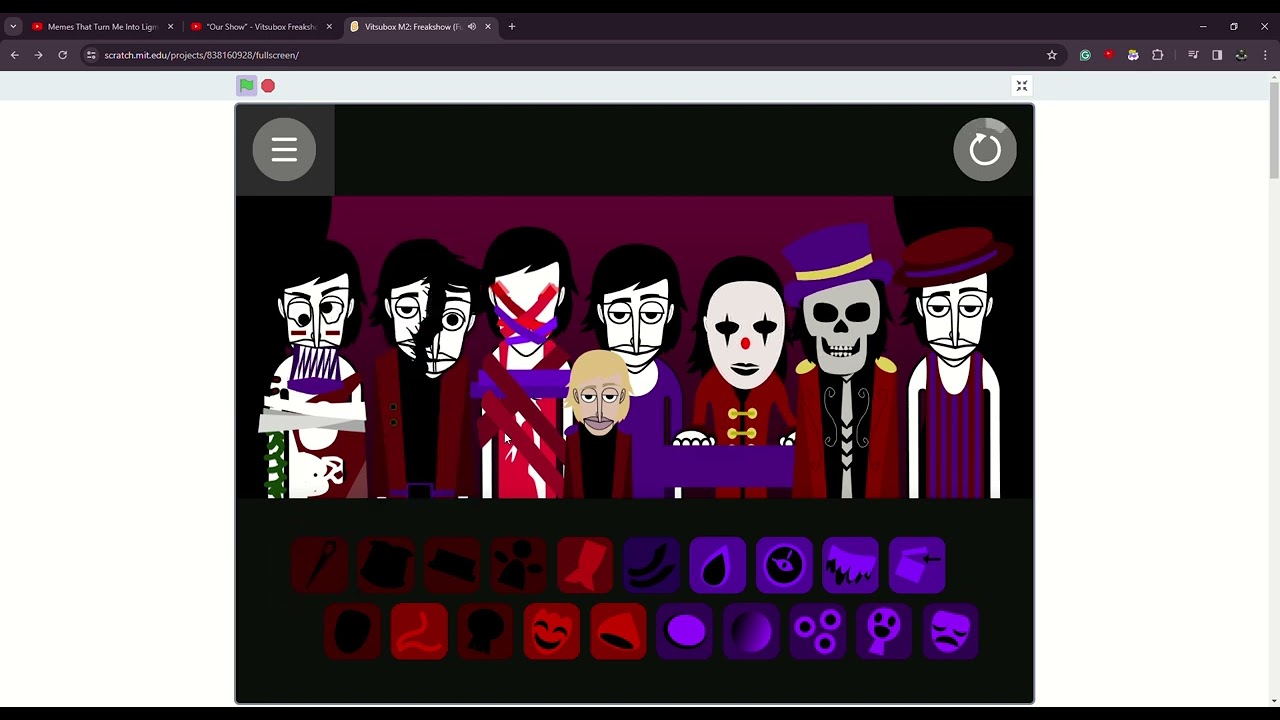Select the red bell-shaped sound icon
Screen dimensions: 1280x720
[x=618, y=632]
